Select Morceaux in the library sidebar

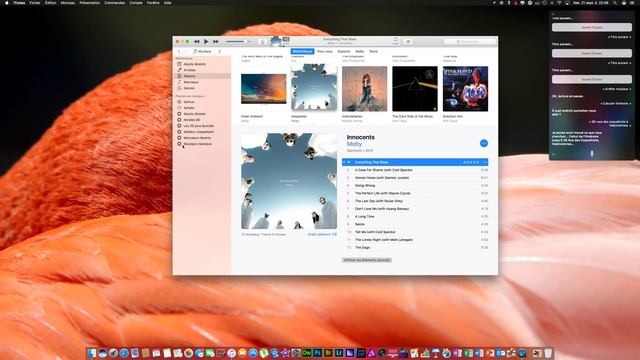[x=203, y=82]
